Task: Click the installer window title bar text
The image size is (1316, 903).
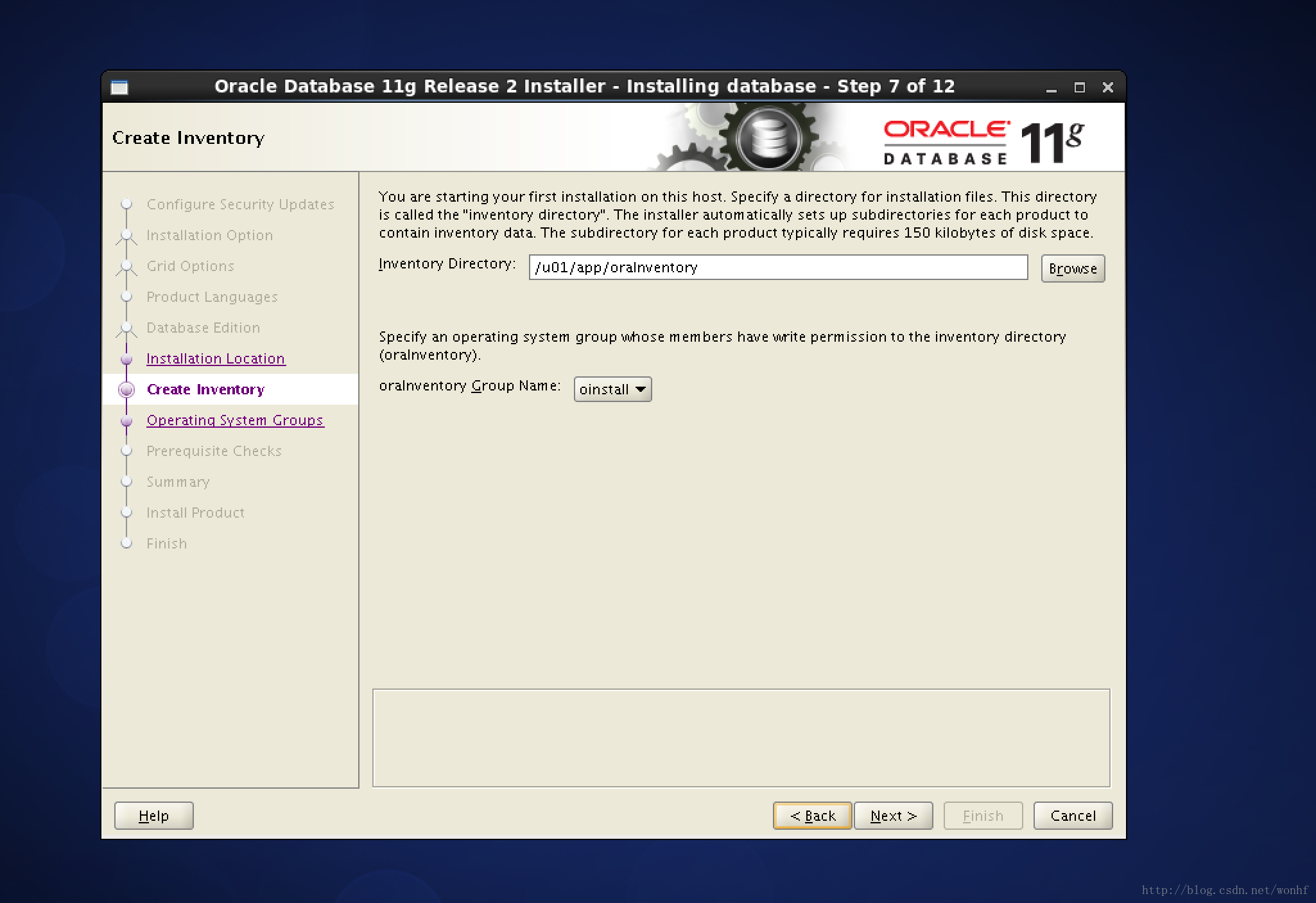Action: (x=584, y=86)
